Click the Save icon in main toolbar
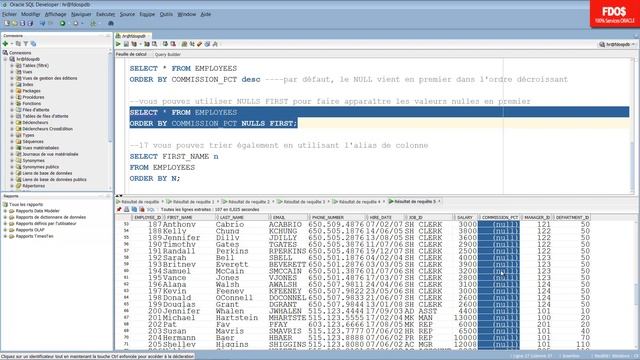This screenshot has height=360, width=640. pos(22,23)
